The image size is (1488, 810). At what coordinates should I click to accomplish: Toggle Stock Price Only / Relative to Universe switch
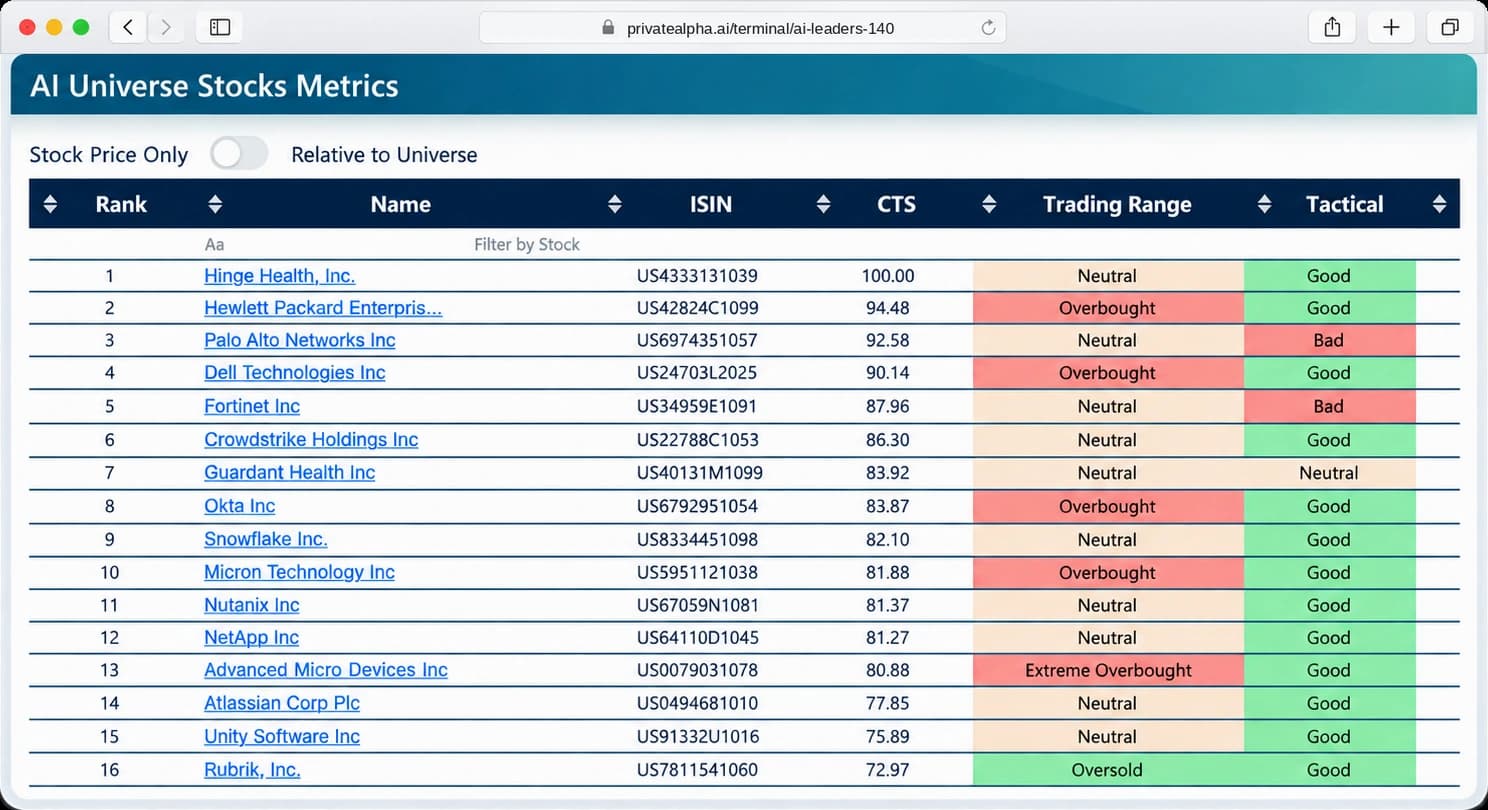click(239, 154)
